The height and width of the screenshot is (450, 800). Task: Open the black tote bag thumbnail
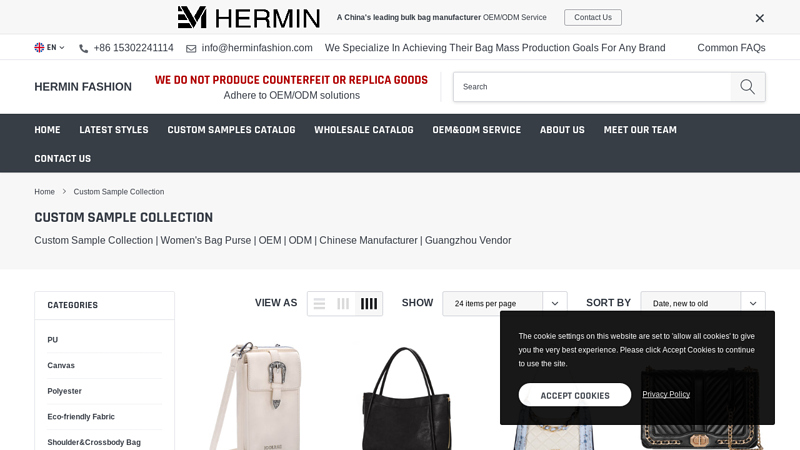point(406,398)
